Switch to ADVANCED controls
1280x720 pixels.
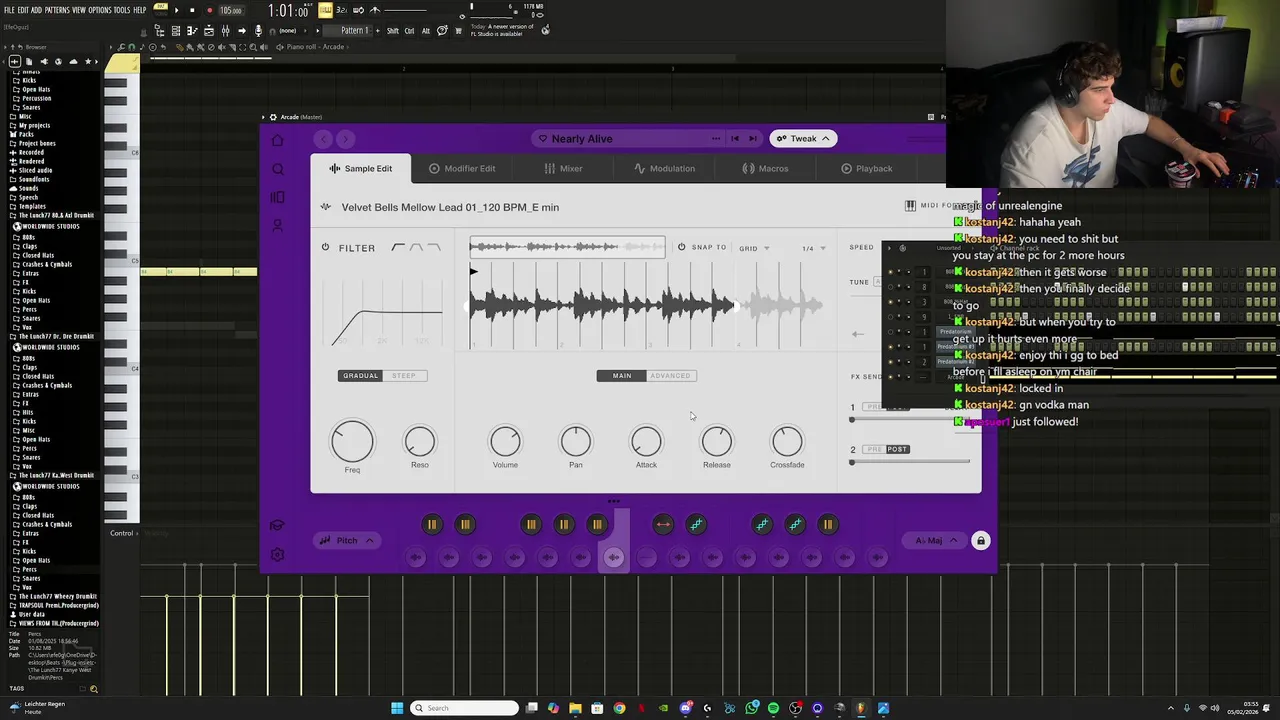tap(670, 376)
